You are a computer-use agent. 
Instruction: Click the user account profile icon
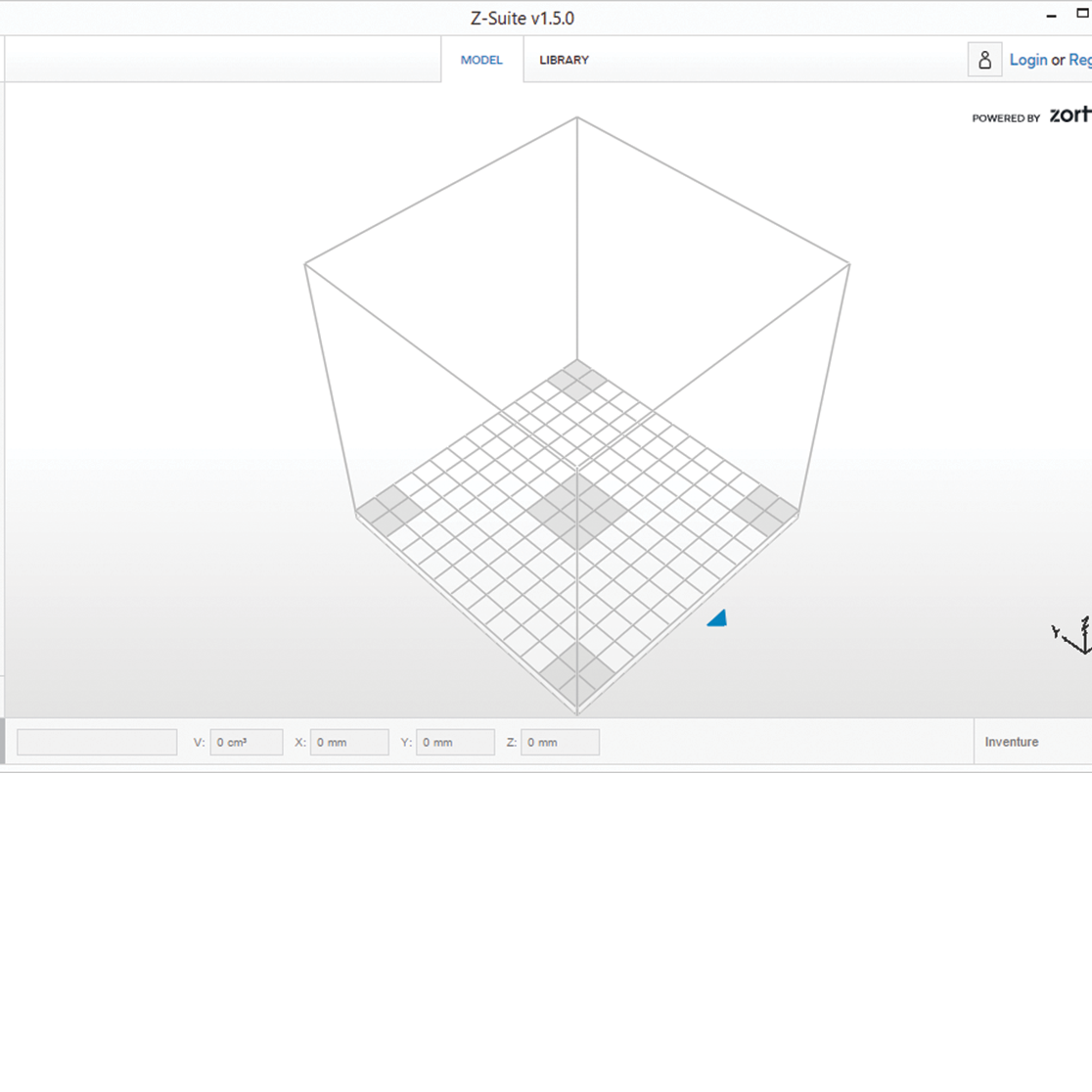985,60
